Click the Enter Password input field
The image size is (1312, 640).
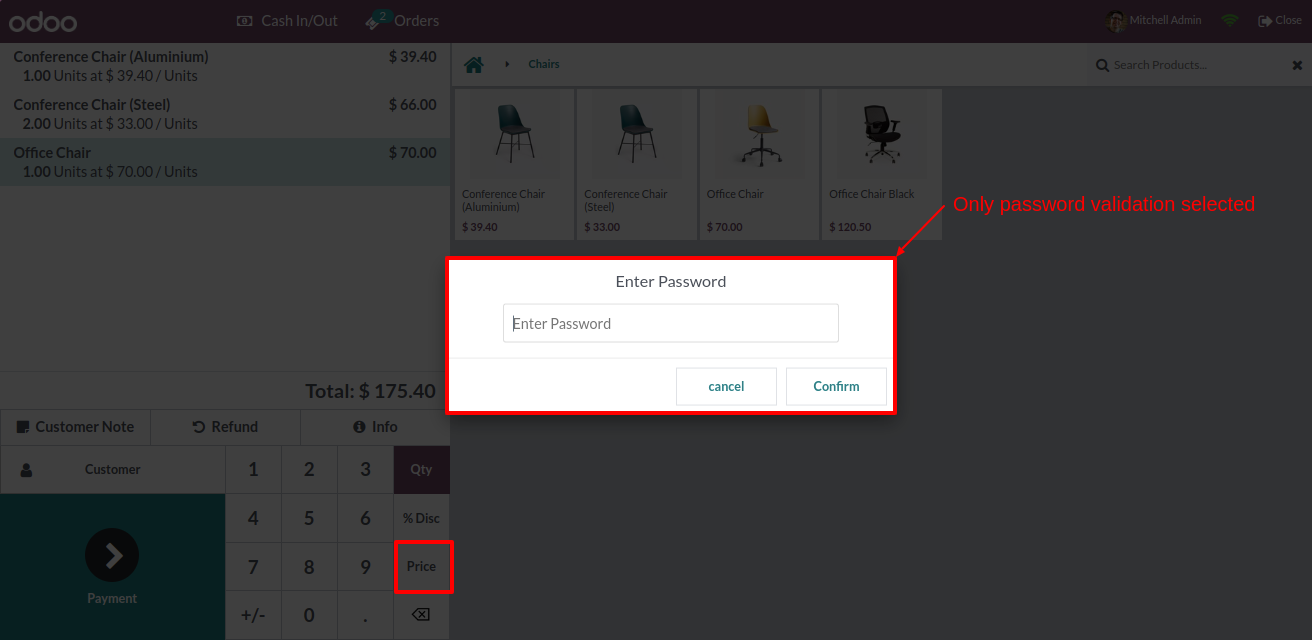pos(670,324)
